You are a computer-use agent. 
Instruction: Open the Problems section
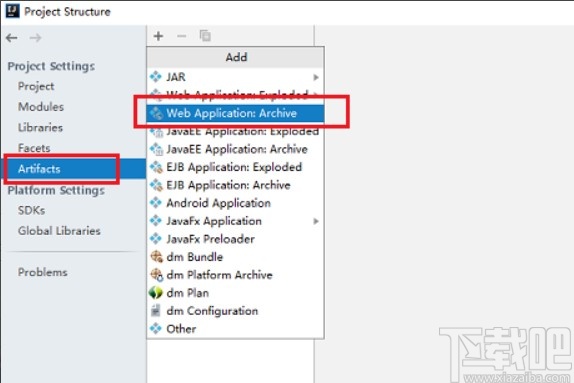tap(43, 272)
